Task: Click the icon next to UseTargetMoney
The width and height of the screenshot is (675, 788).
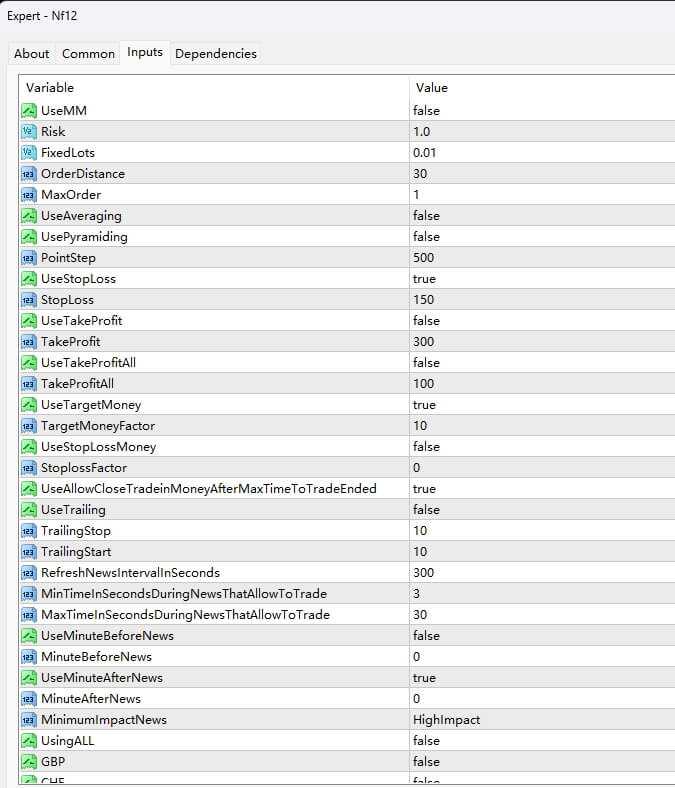Action: pos(28,404)
